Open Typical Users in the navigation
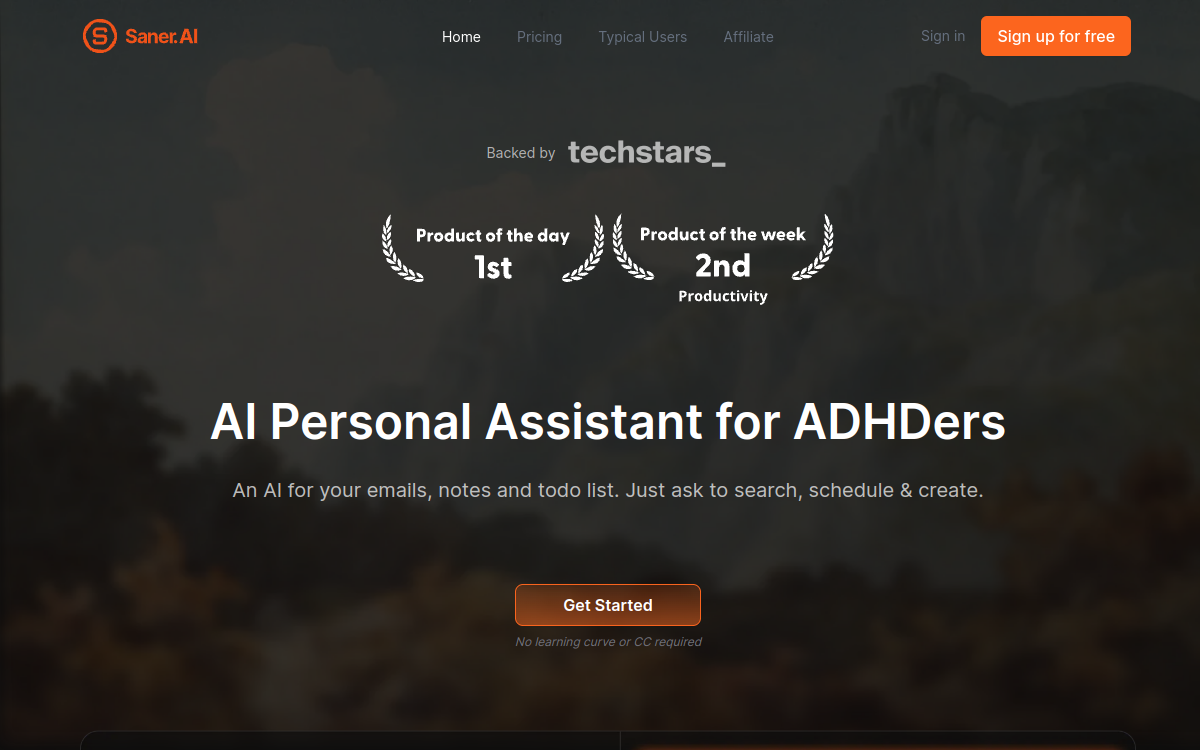Image resolution: width=1200 pixels, height=750 pixels. 642,37
